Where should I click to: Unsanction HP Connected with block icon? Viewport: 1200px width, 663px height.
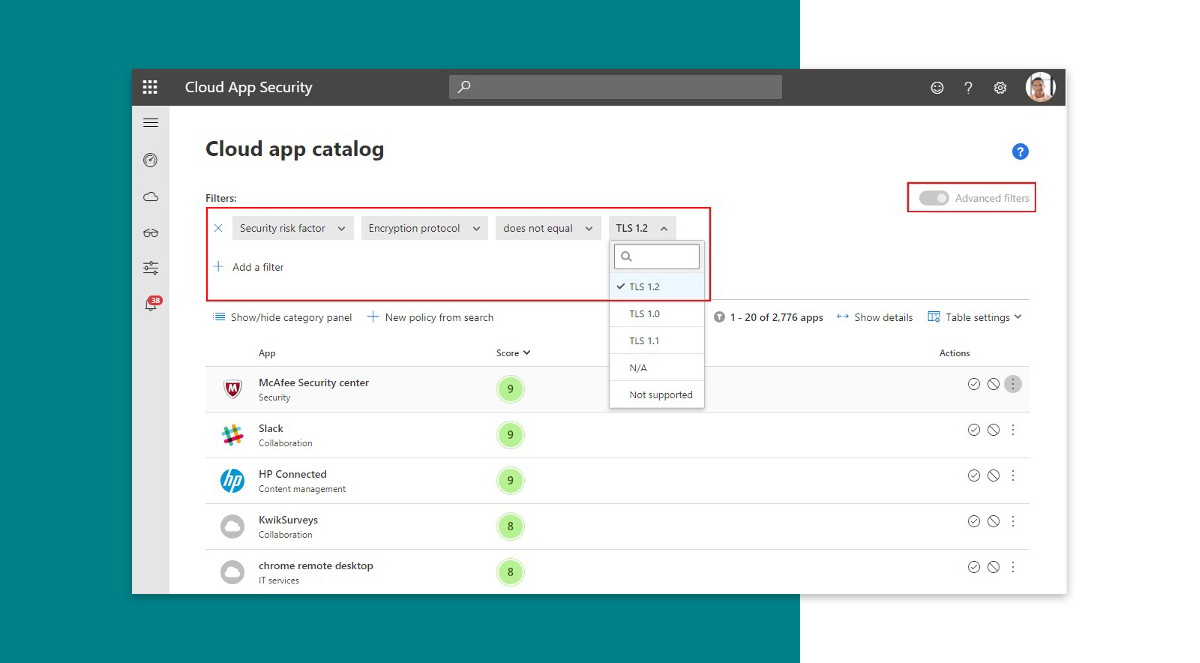(x=993, y=476)
